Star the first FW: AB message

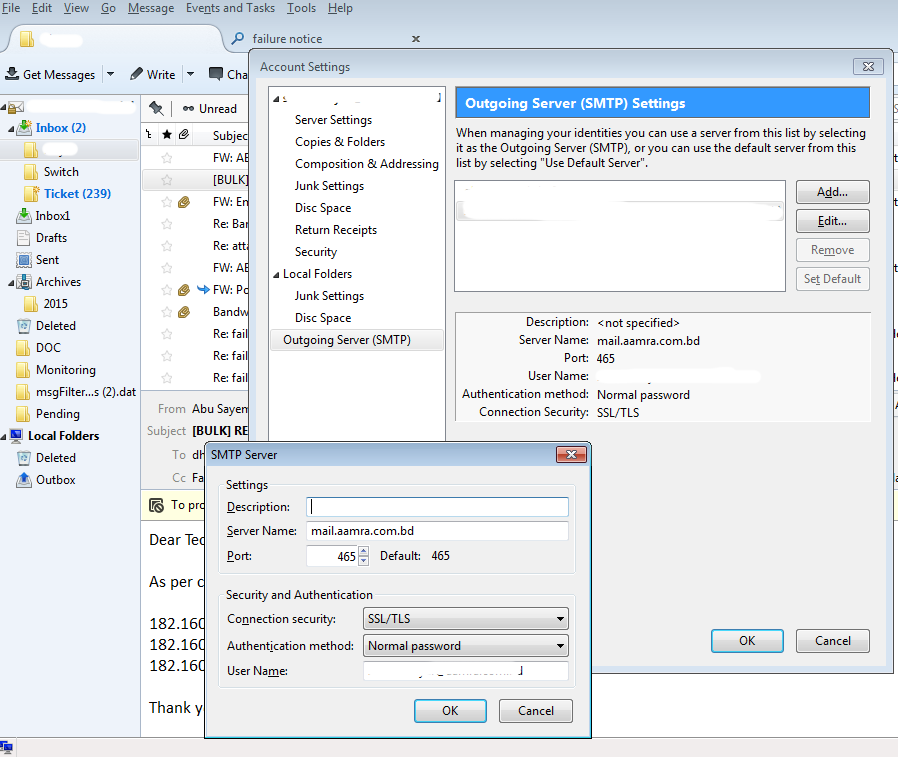(167, 158)
